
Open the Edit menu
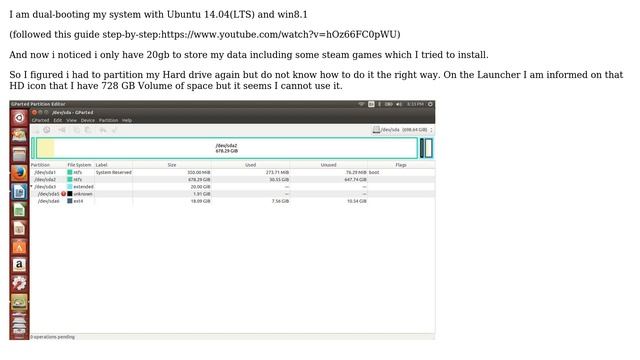click(x=58, y=120)
